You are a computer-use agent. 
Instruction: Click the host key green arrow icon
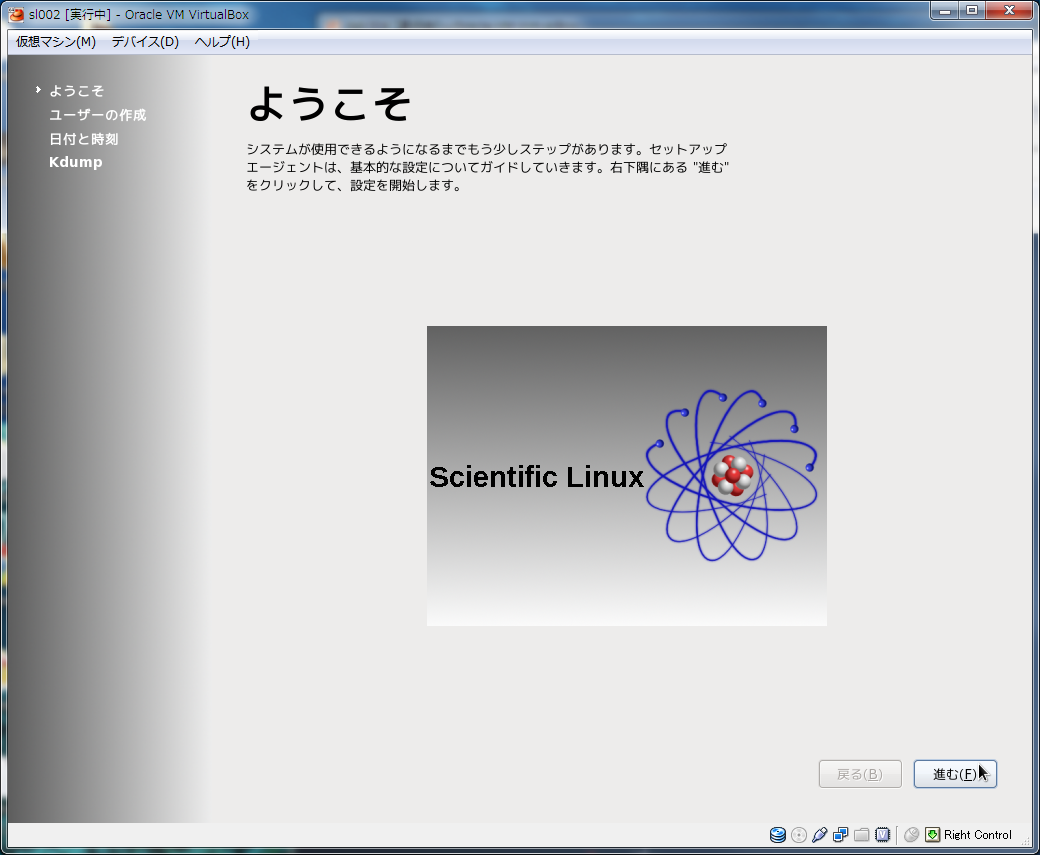tap(933, 834)
